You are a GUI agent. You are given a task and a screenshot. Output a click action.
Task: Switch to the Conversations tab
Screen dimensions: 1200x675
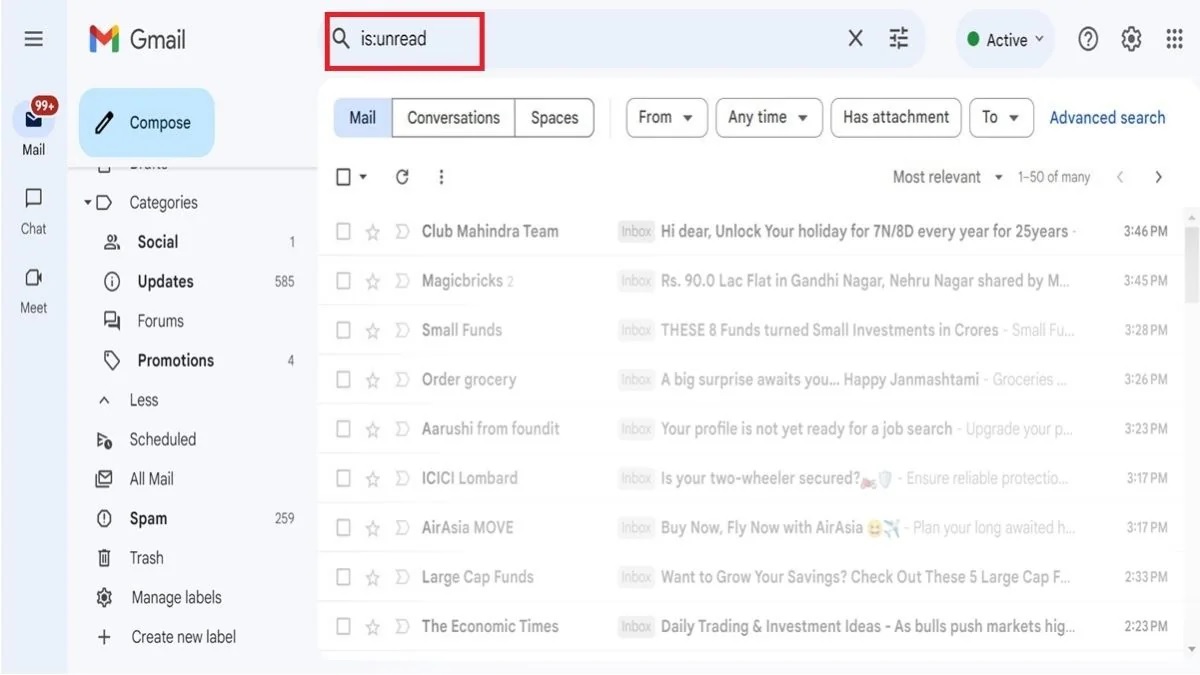point(453,117)
